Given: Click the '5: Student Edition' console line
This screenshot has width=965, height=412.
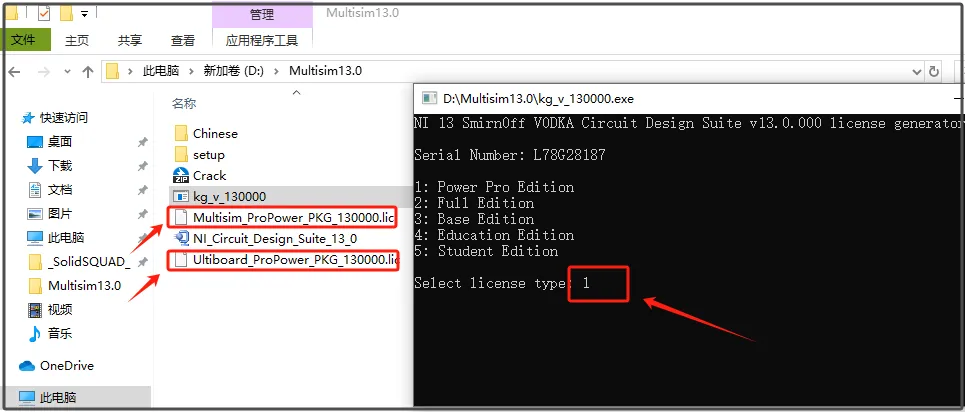Looking at the screenshot, I should click(x=486, y=251).
